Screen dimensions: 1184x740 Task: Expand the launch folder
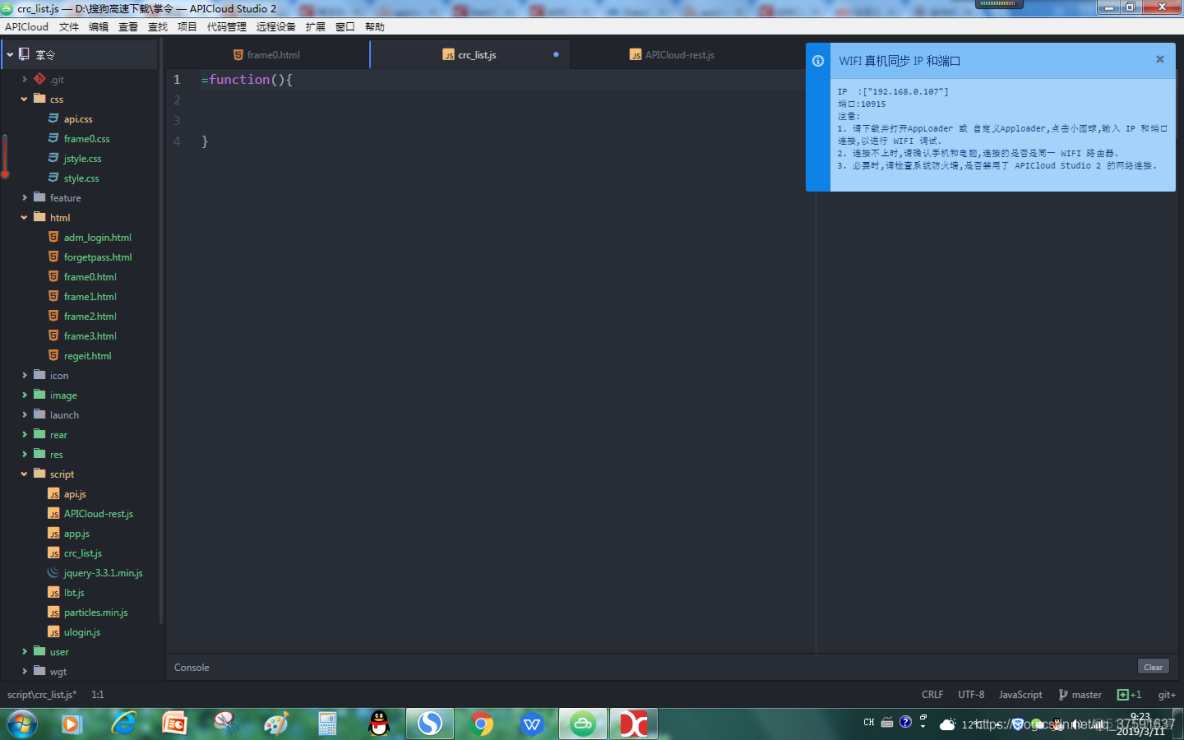tap(24, 415)
